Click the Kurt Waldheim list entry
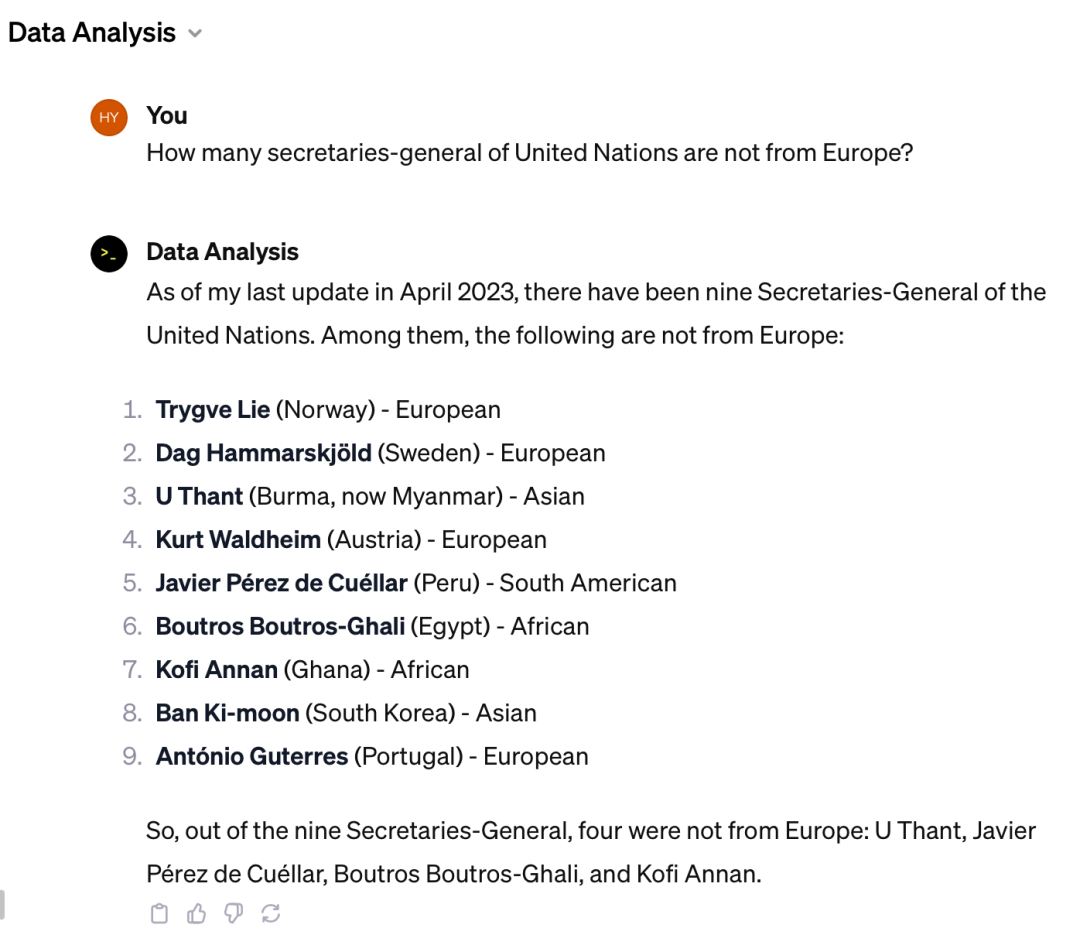The image size is (1080, 952). coord(351,540)
